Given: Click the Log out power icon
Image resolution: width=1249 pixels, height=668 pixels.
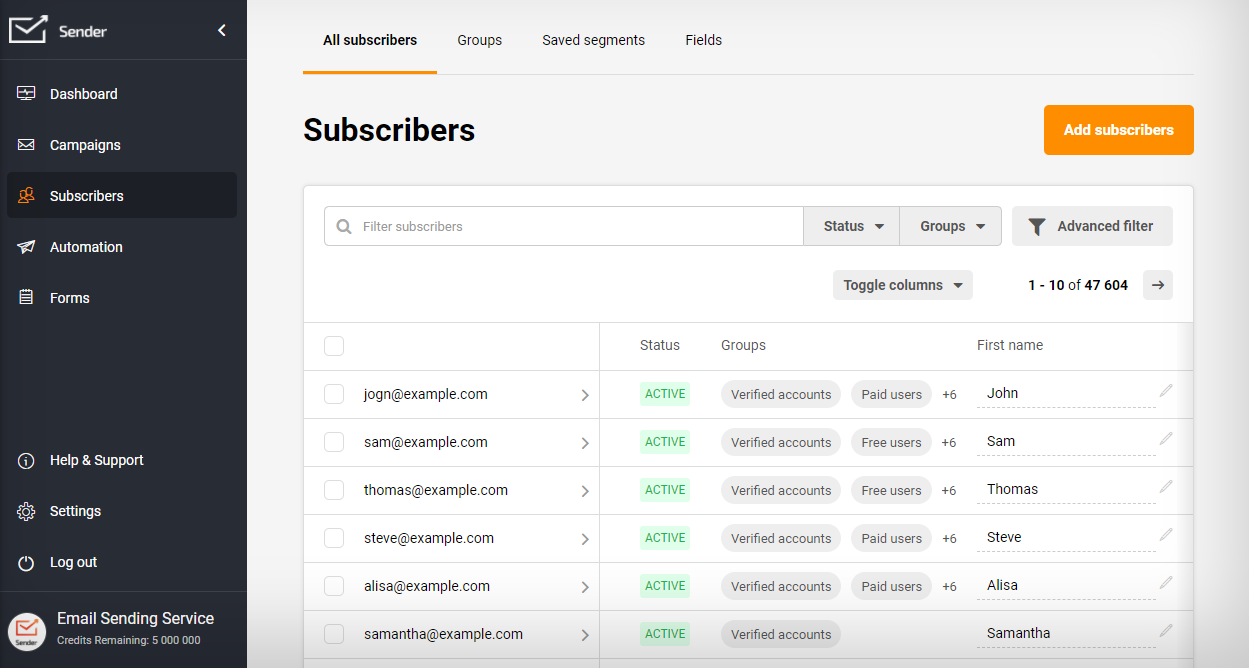Looking at the screenshot, I should pyautogui.click(x=27, y=563).
